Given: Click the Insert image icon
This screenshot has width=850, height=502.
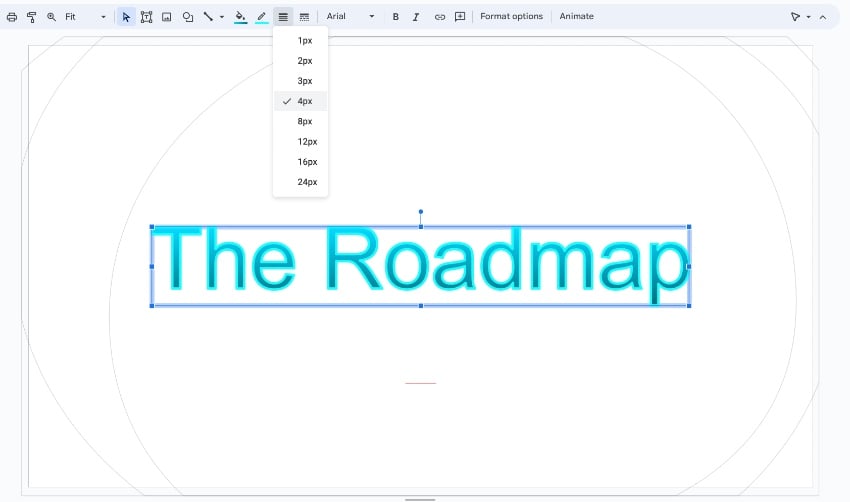Looking at the screenshot, I should [166, 17].
